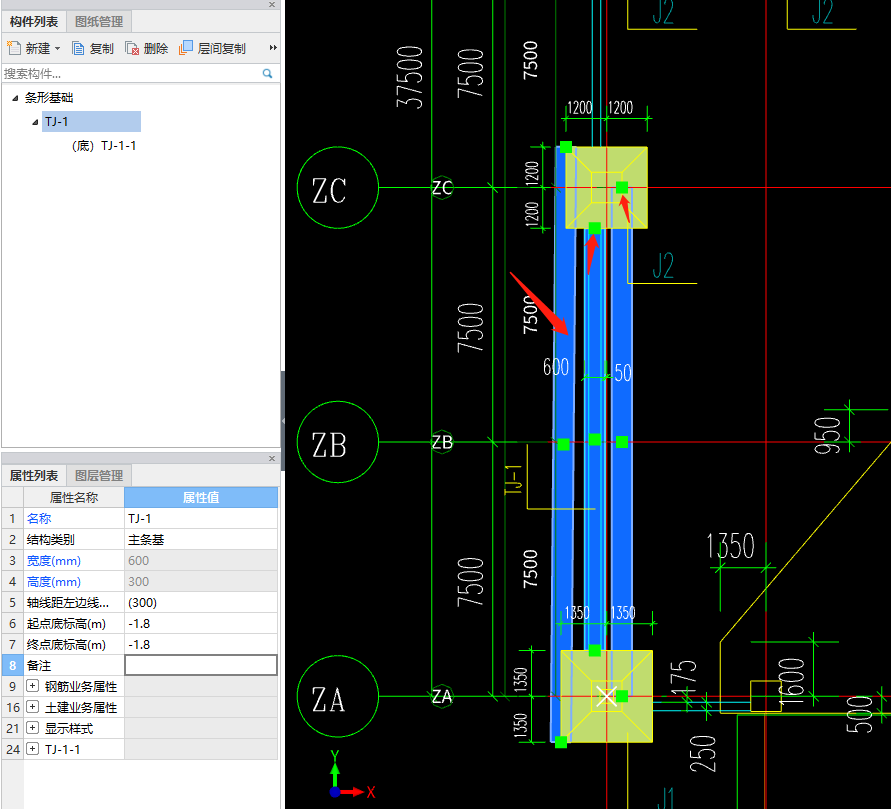Click the 高度(mm) value 300
This screenshot has width=891, height=809.
(201, 582)
